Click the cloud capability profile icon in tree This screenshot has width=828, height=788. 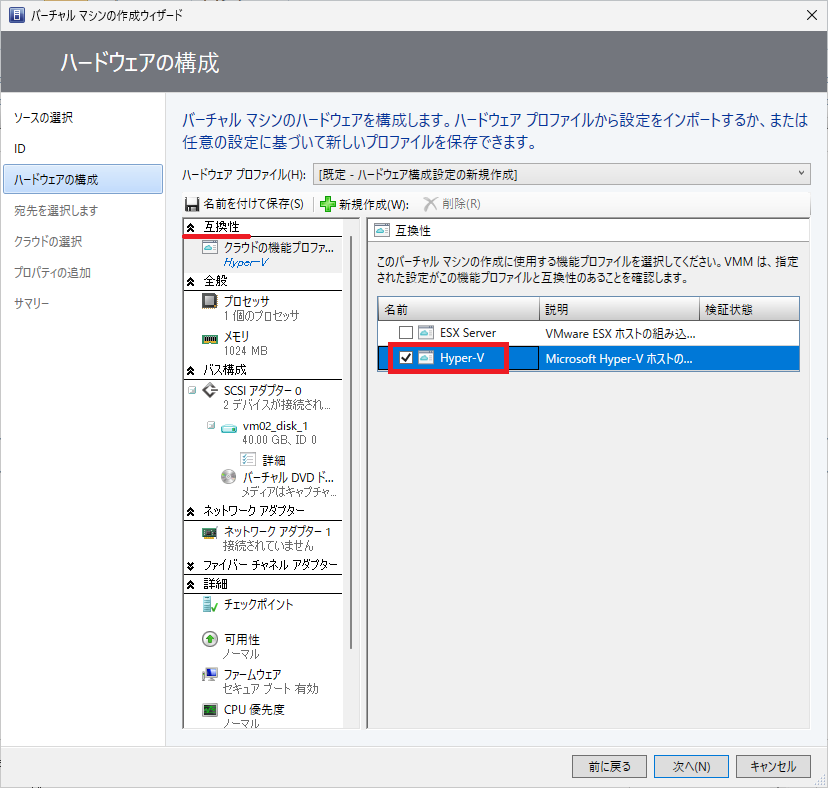coord(210,247)
